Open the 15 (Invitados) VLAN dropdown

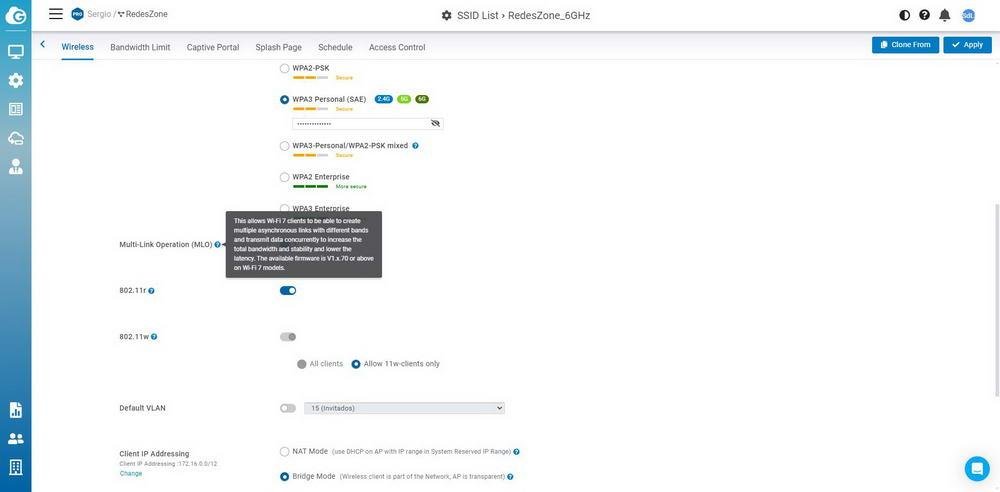point(404,408)
